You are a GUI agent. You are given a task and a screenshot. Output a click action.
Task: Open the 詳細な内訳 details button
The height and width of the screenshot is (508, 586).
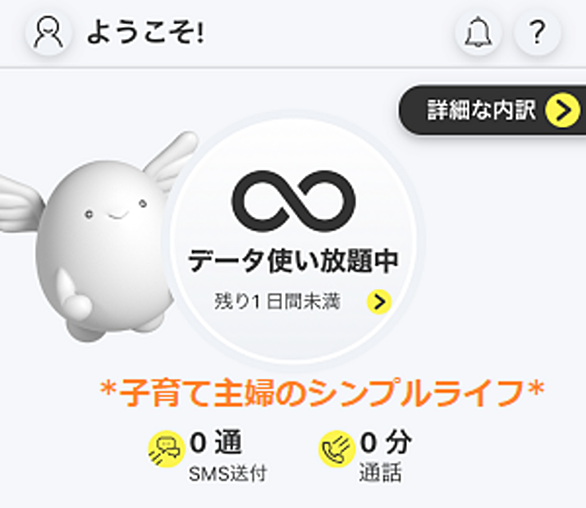point(492,110)
